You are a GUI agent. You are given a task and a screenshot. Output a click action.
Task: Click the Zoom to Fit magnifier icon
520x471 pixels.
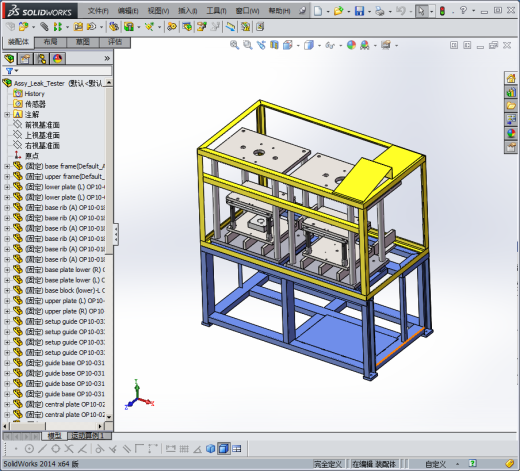click(x=234, y=45)
